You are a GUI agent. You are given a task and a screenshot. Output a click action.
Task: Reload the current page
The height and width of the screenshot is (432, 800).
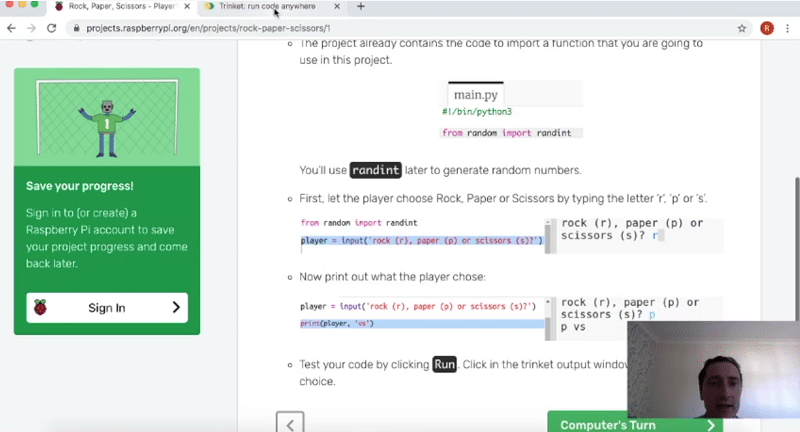click(52, 29)
